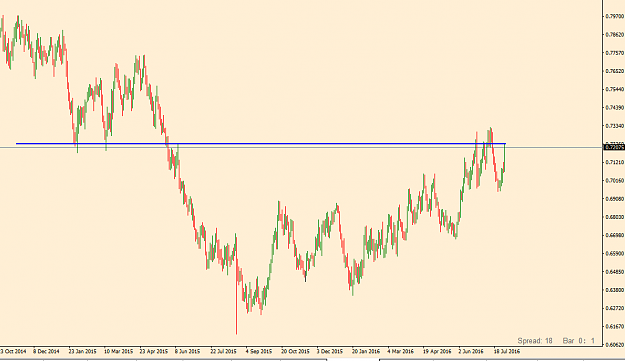Select the blue horizontal resistance line
The width and height of the screenshot is (625, 361).
tap(261, 143)
